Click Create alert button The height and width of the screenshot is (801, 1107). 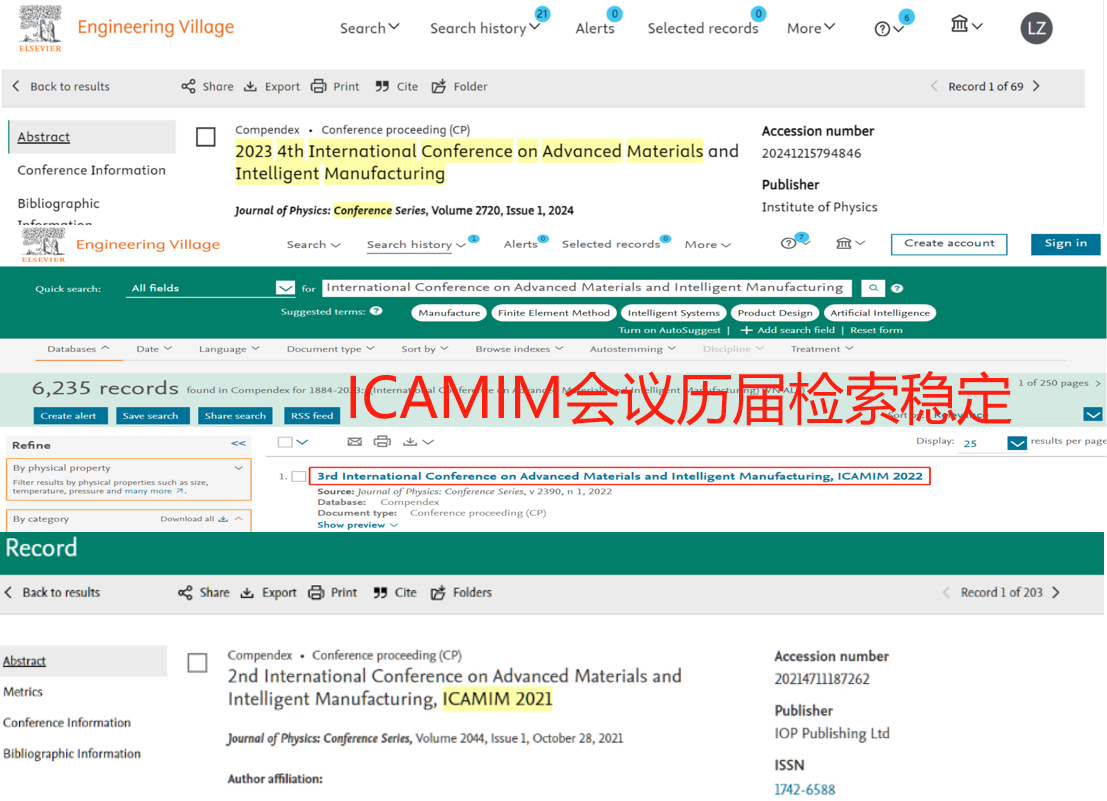click(70, 416)
